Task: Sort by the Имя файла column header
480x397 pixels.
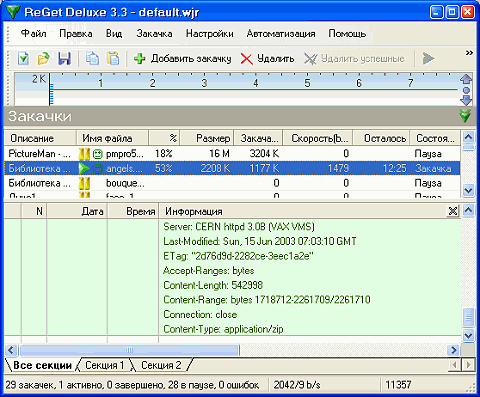Action: 112,138
